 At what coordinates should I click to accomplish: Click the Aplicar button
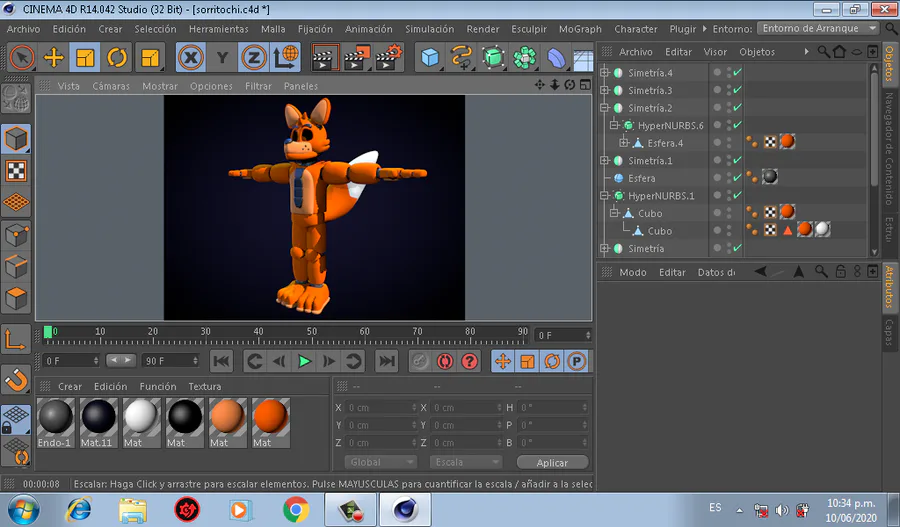pyautogui.click(x=552, y=463)
